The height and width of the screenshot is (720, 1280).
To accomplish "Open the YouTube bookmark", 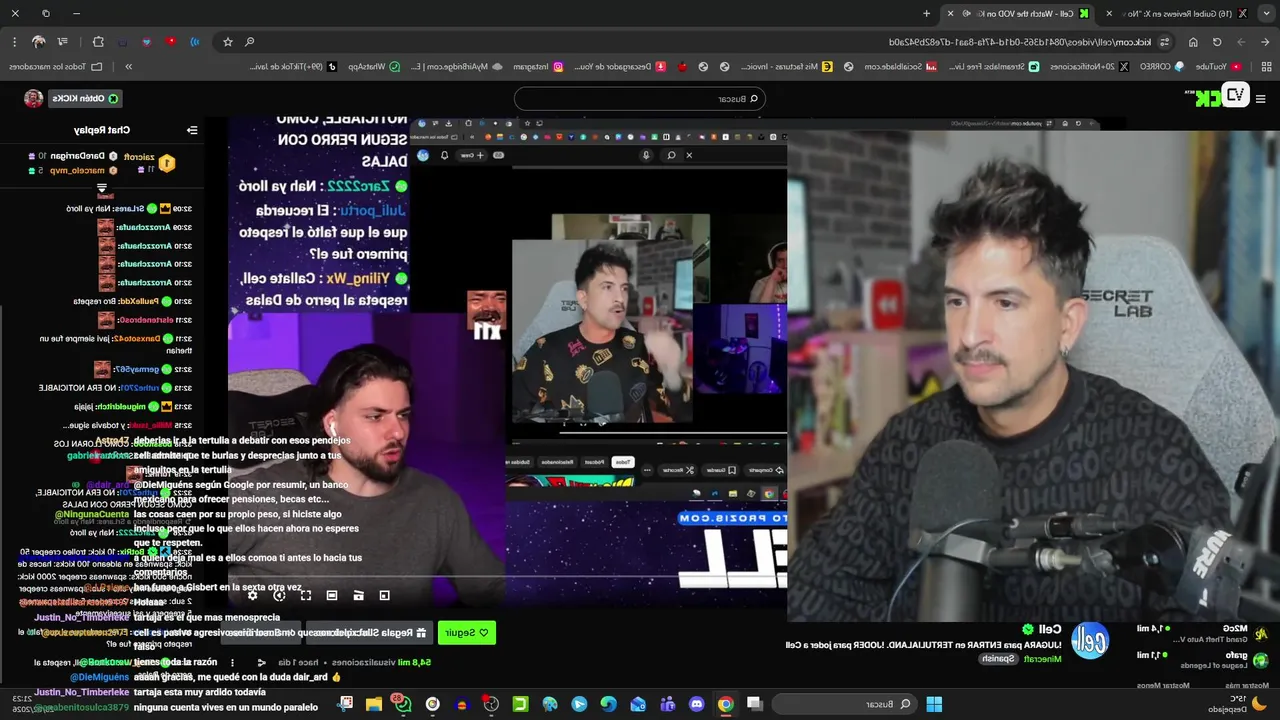I will tap(1219, 66).
